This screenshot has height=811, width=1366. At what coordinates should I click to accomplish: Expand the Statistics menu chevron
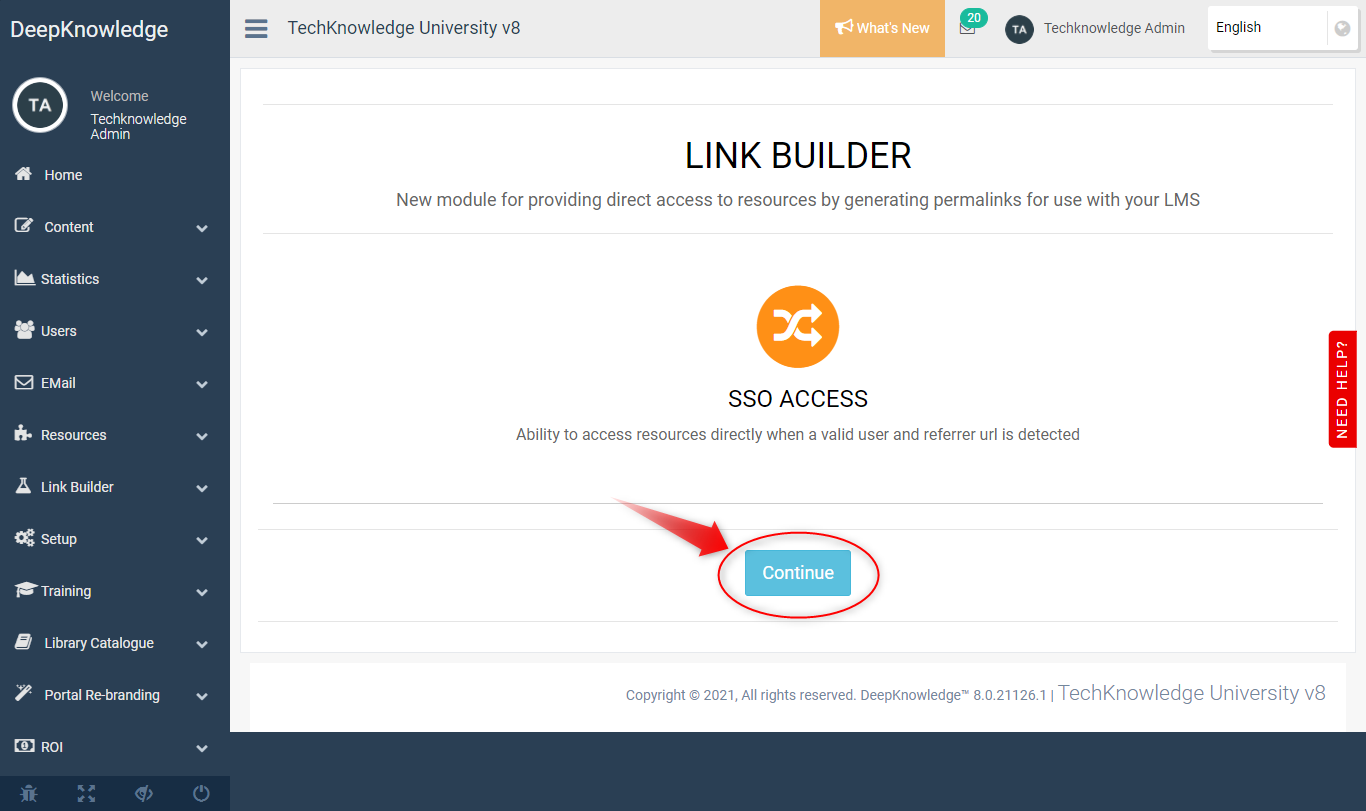(202, 280)
